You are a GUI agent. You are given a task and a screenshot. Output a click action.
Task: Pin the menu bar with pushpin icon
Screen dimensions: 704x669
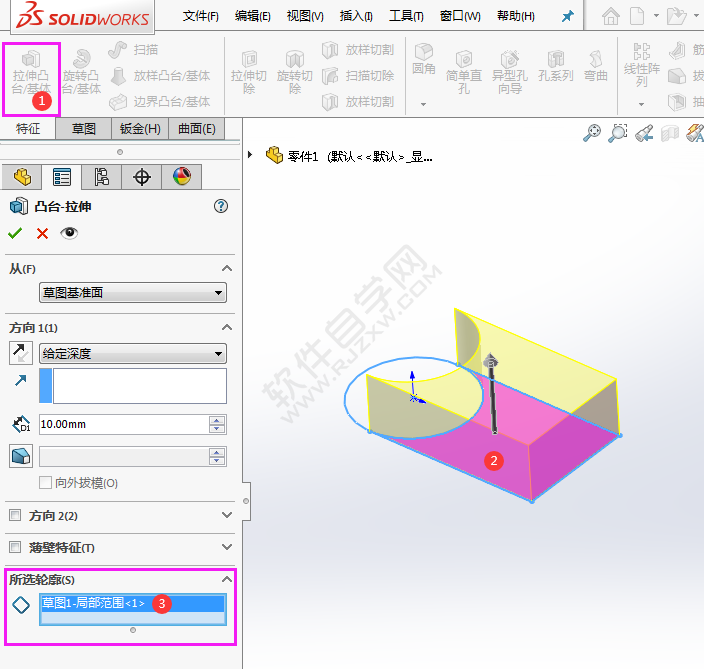coord(568,17)
